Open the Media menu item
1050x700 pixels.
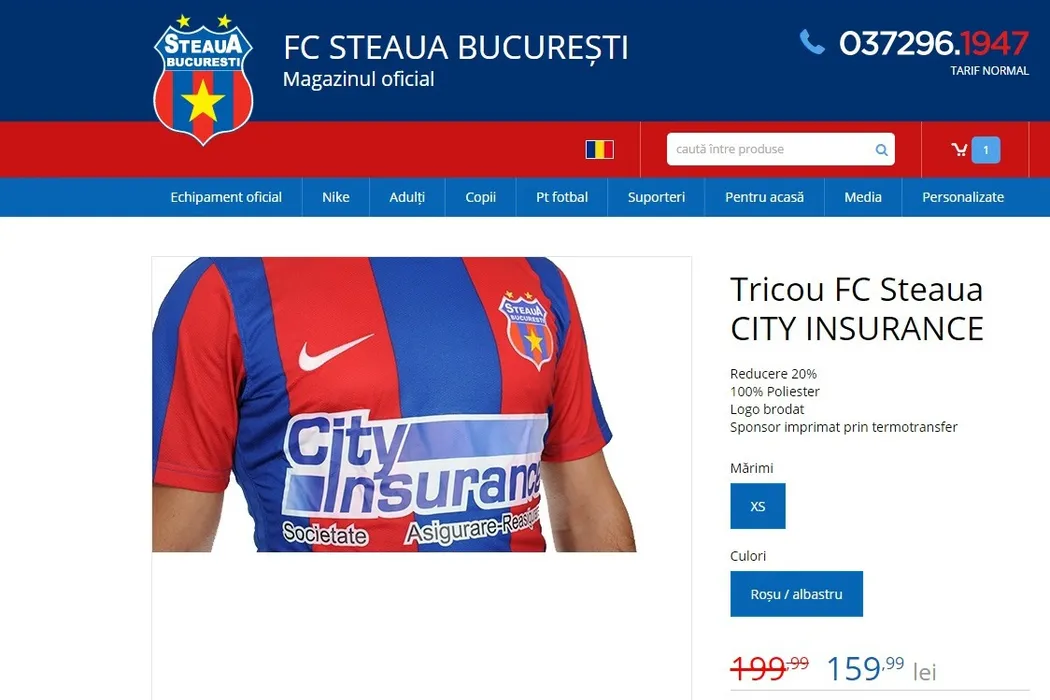click(862, 197)
